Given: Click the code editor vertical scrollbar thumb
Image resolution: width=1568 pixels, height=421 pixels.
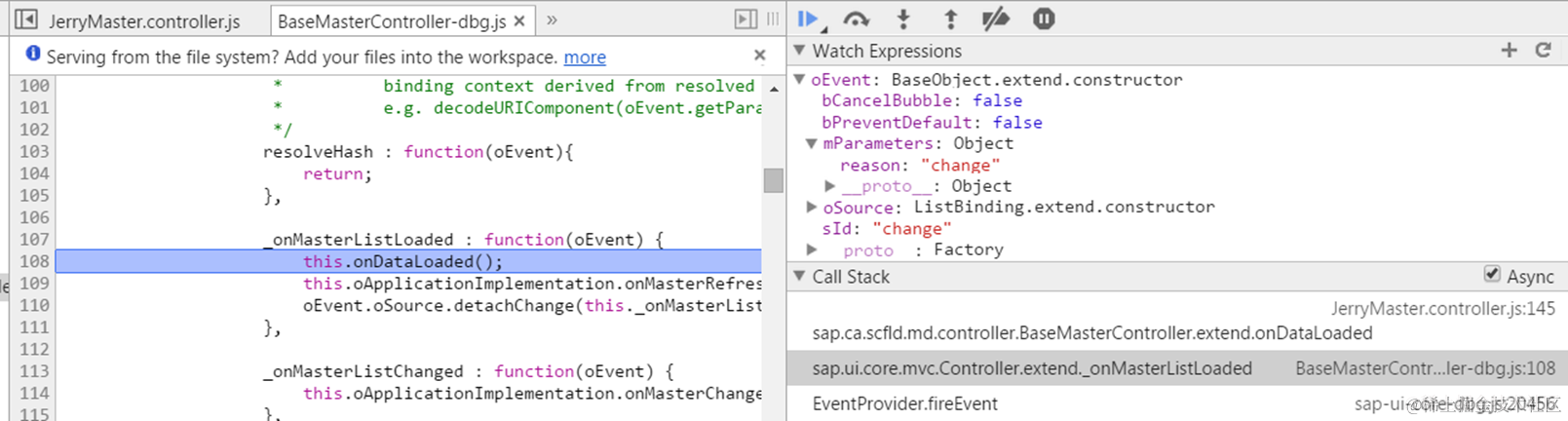Looking at the screenshot, I should point(774,180).
